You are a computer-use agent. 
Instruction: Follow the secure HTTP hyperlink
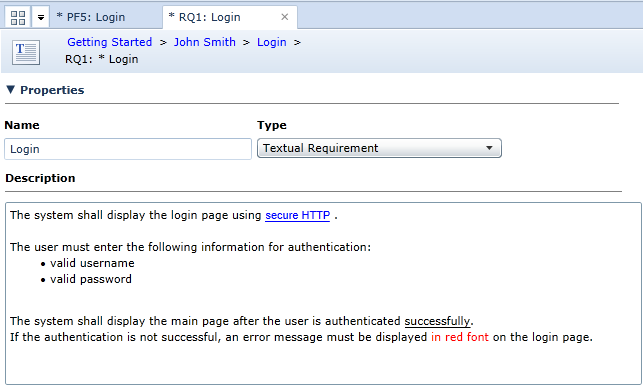[297, 215]
